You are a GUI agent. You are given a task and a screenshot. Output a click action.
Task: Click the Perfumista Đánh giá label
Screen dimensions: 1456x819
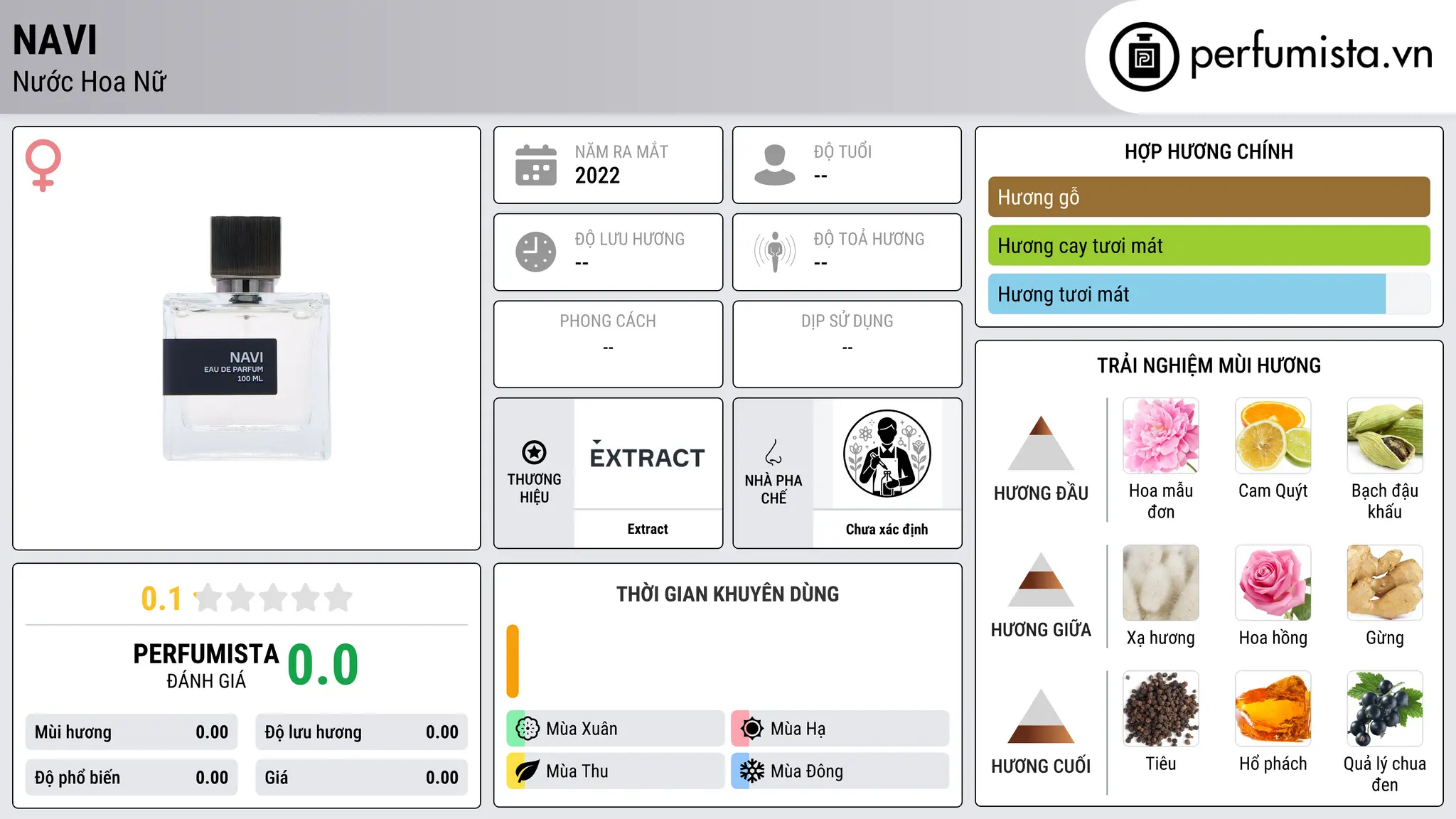pyautogui.click(x=206, y=665)
